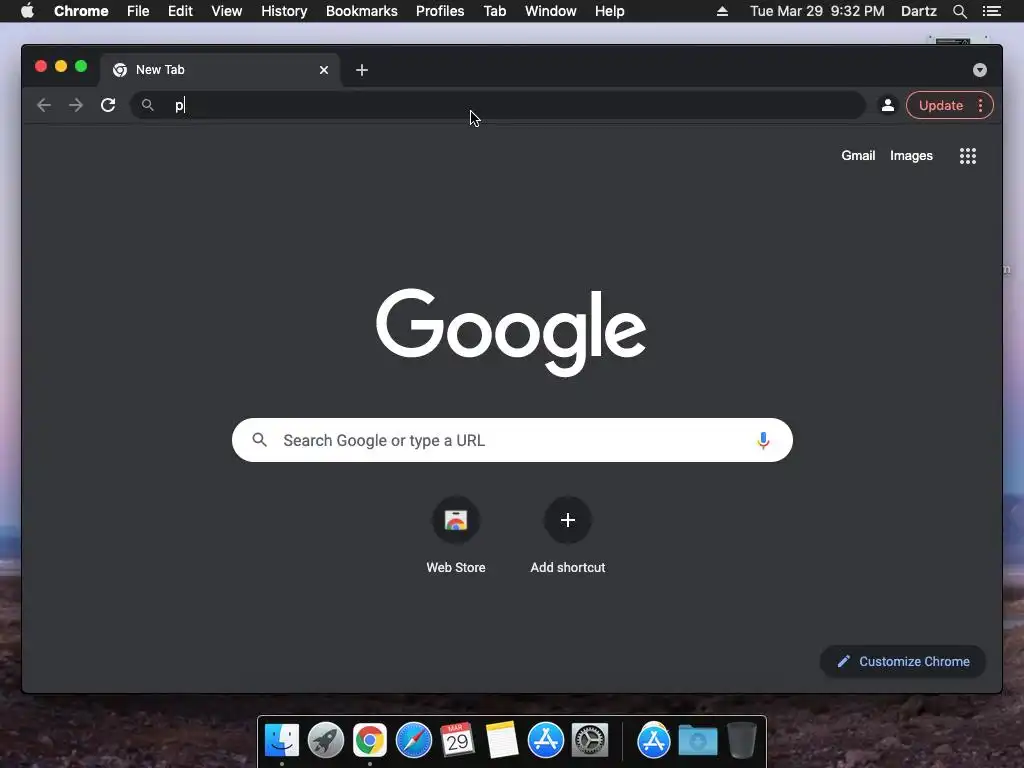The width and height of the screenshot is (1024, 768).
Task: Click the second App Store icon right of the Dock divider
Action: (x=654, y=741)
